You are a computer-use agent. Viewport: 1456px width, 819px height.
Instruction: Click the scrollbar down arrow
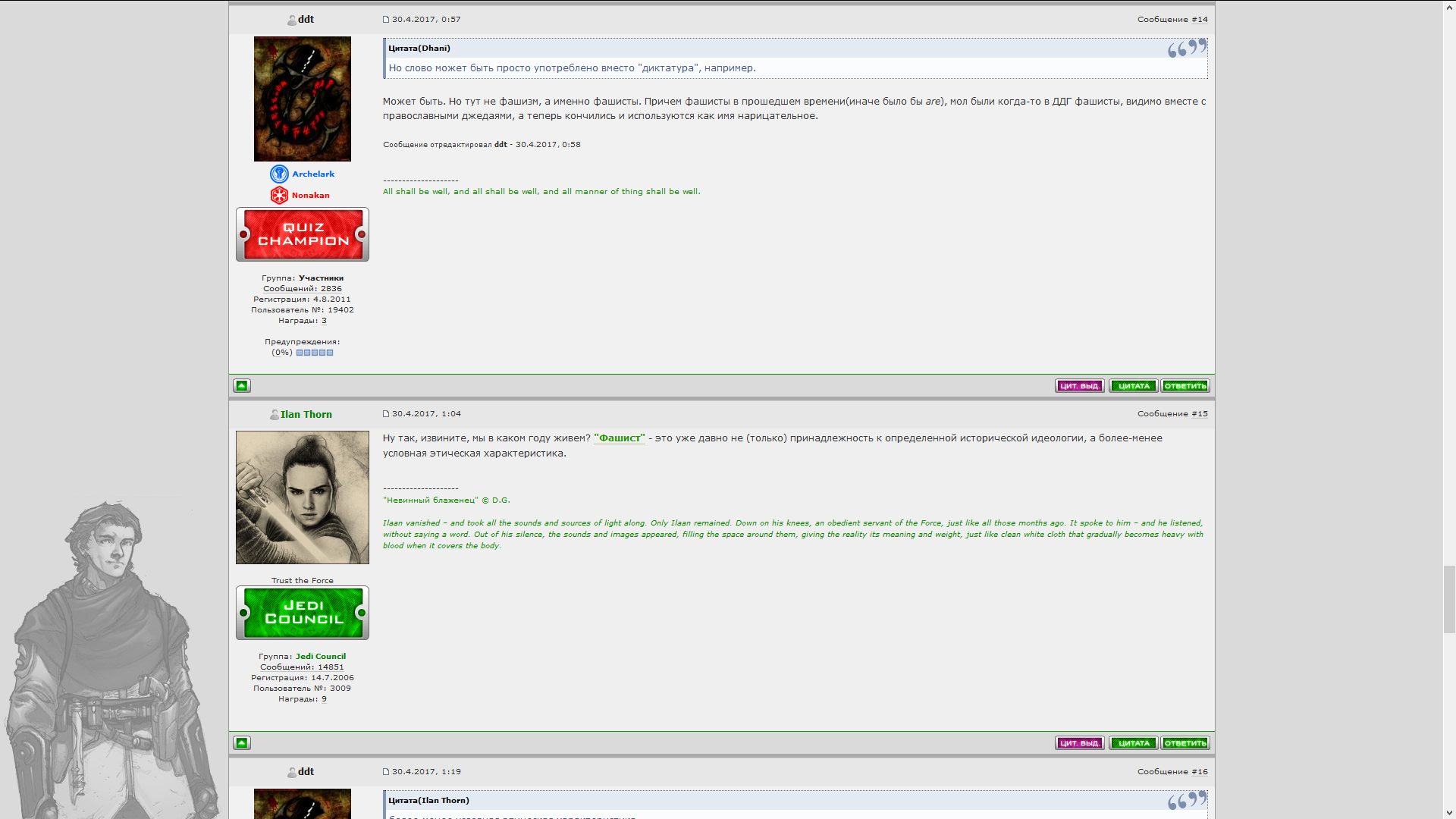pyautogui.click(x=1449, y=812)
